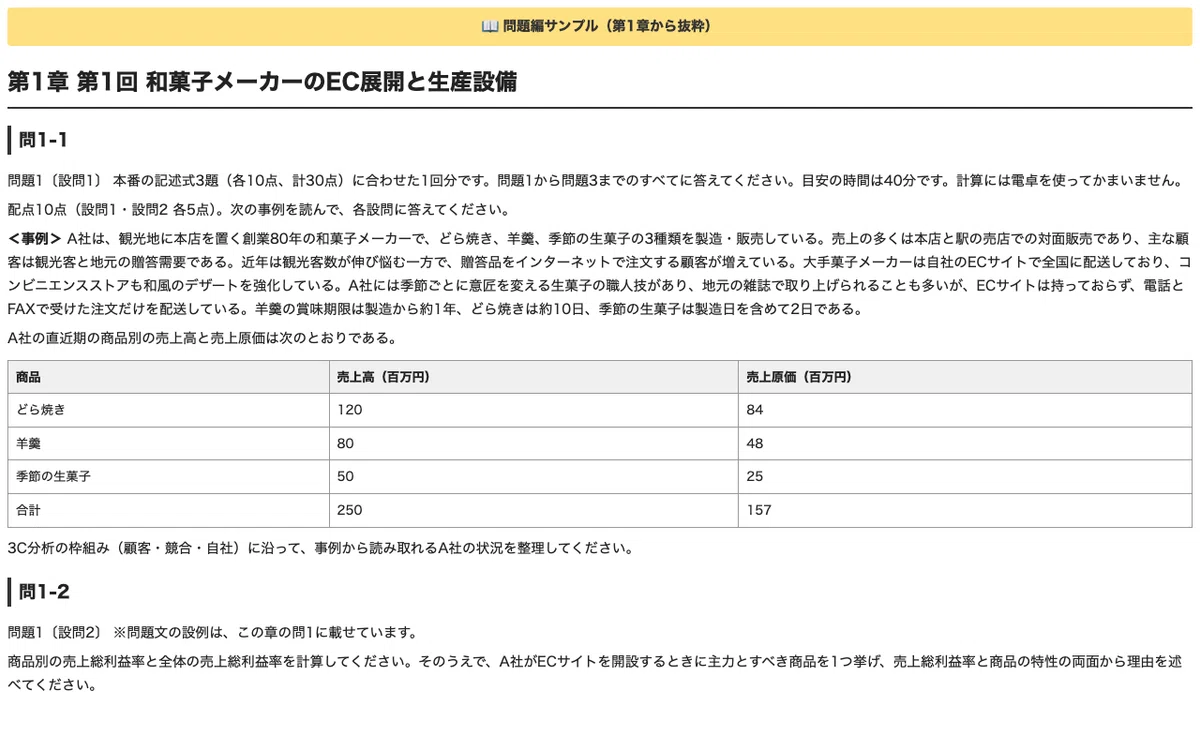1200x736 pixels.
Task: Select the 合計 row label
Action: pyautogui.click(x=168, y=510)
